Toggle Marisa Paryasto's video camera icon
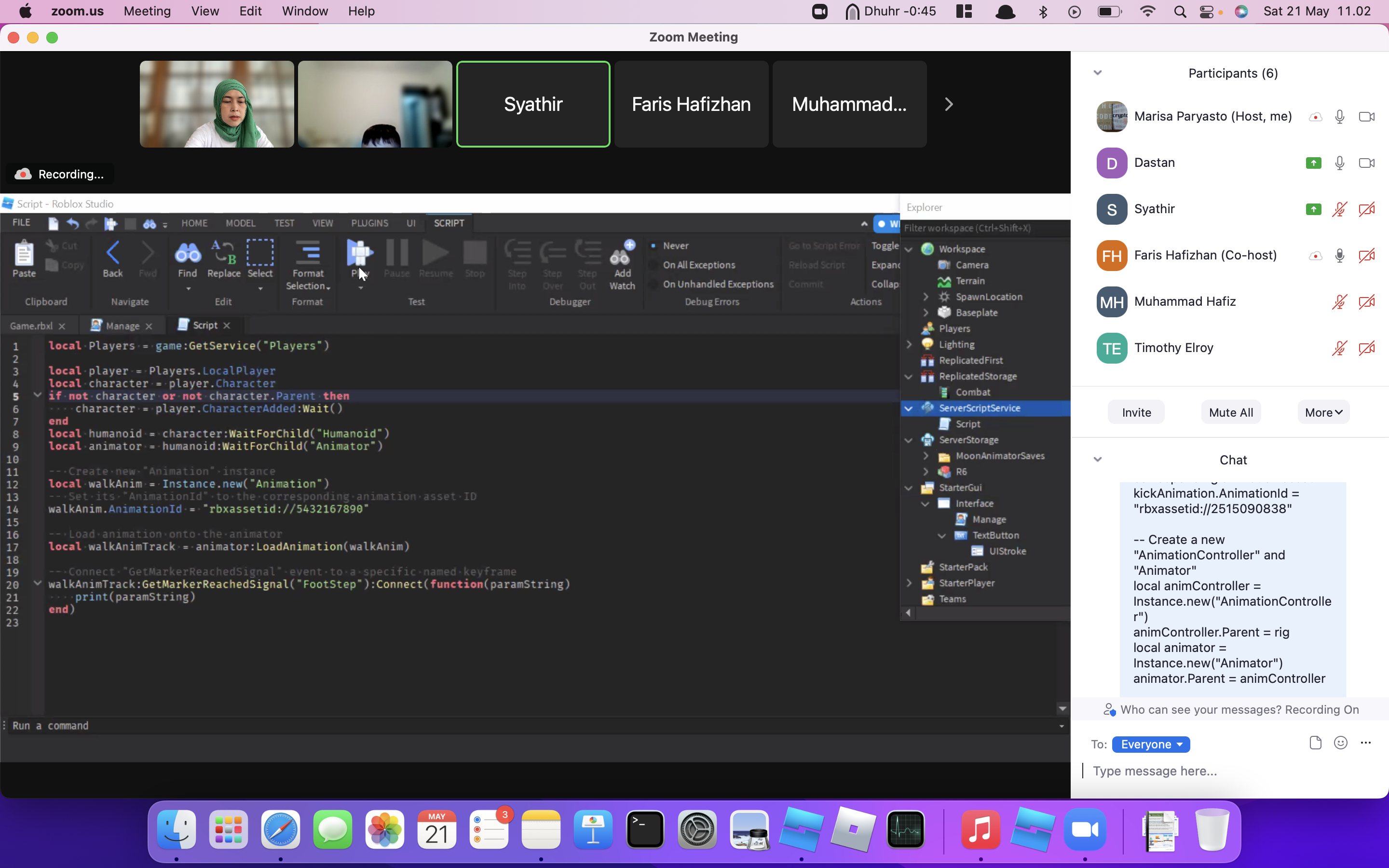The image size is (1389, 868). point(1367,117)
